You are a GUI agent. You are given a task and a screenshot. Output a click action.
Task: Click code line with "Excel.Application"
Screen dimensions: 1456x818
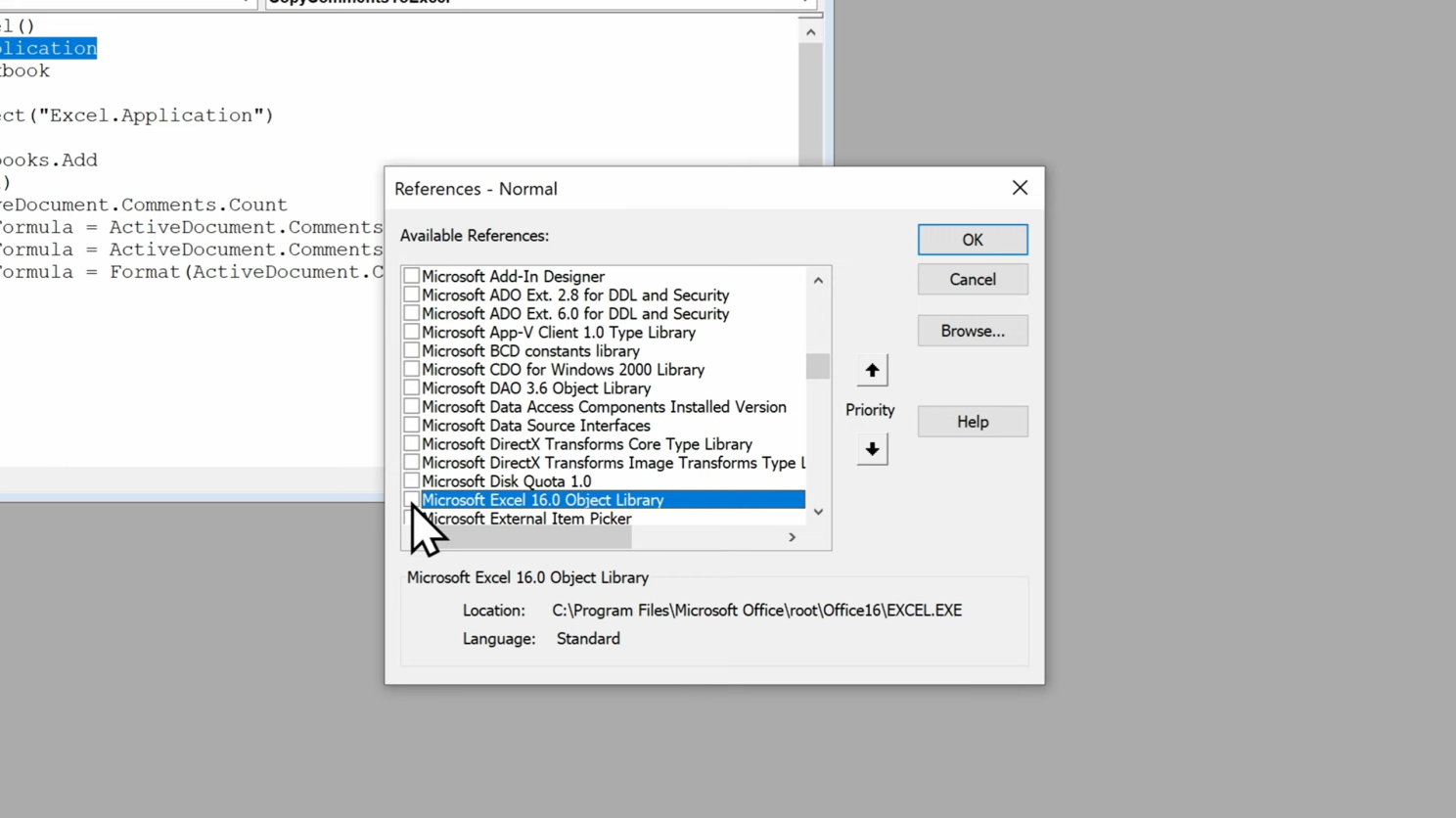(137, 115)
